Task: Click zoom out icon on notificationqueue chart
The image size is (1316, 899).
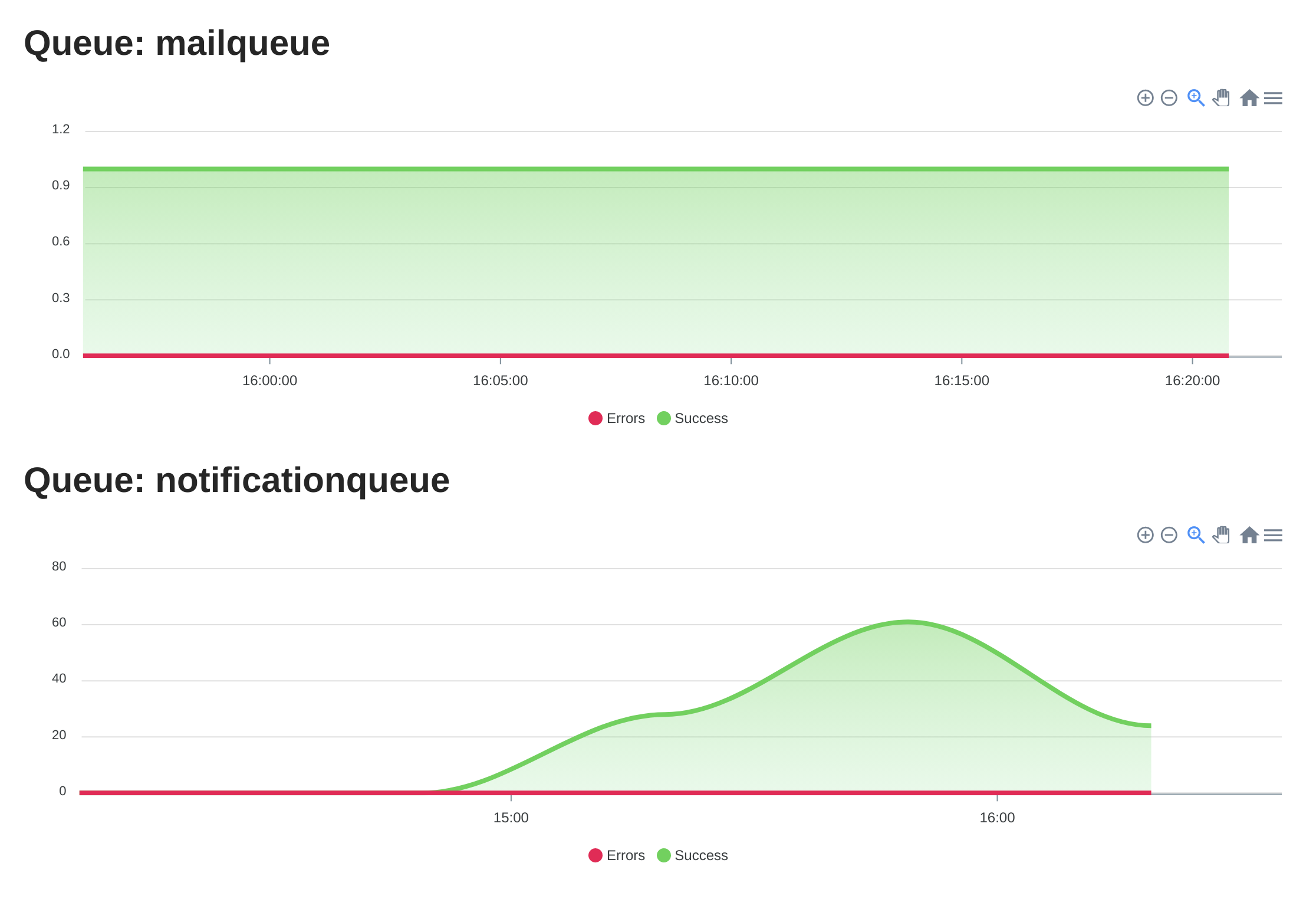Action: coord(1169,535)
